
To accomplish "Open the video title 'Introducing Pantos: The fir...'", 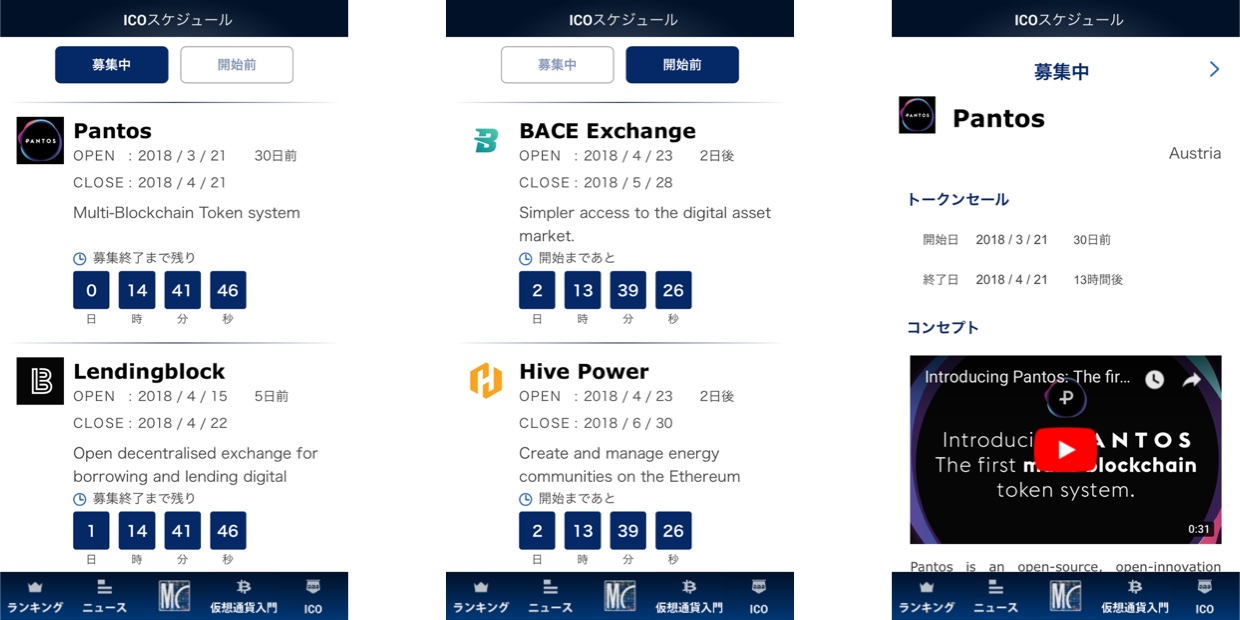I will coord(1028,378).
